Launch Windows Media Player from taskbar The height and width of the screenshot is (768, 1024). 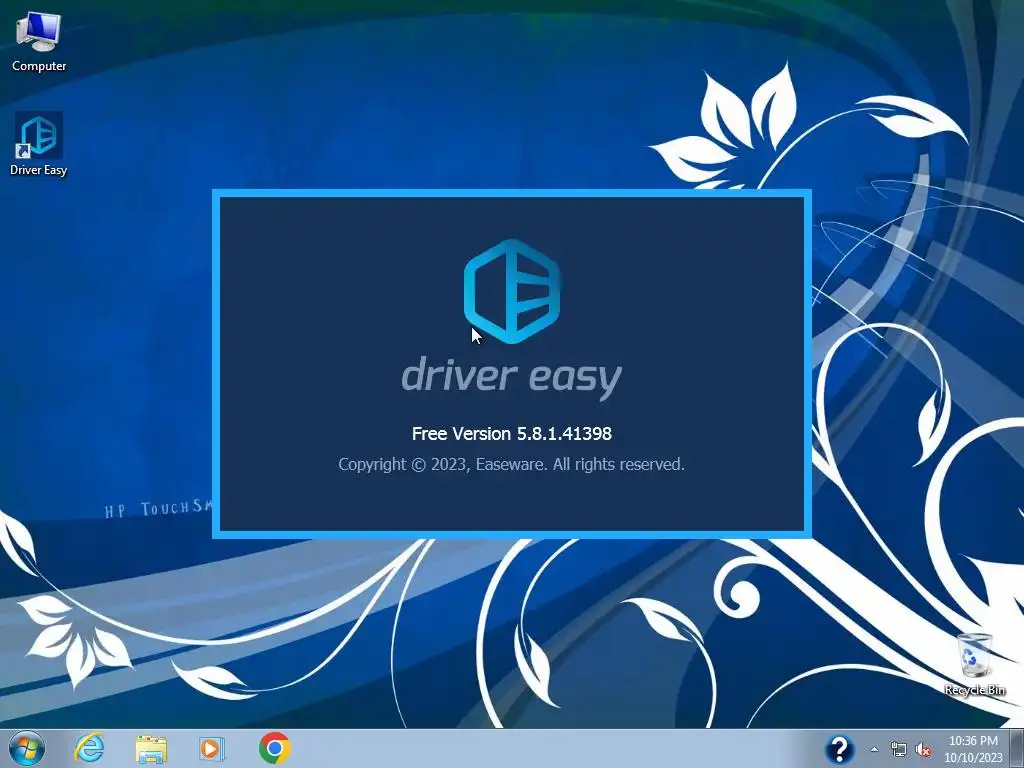[212, 748]
